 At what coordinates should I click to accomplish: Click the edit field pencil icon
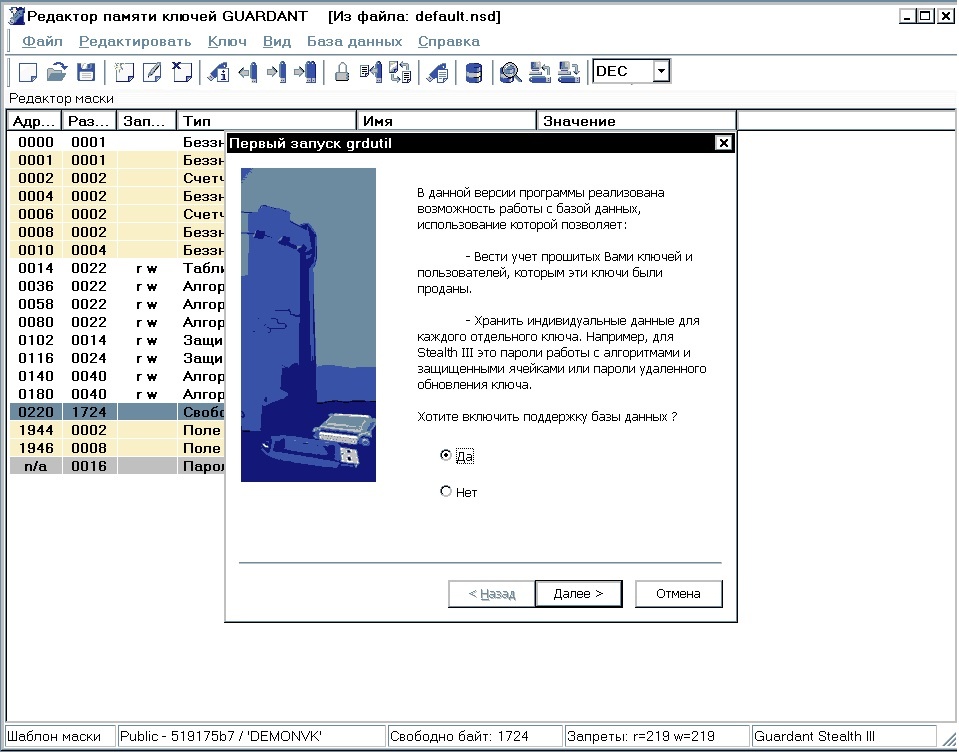click(152, 72)
